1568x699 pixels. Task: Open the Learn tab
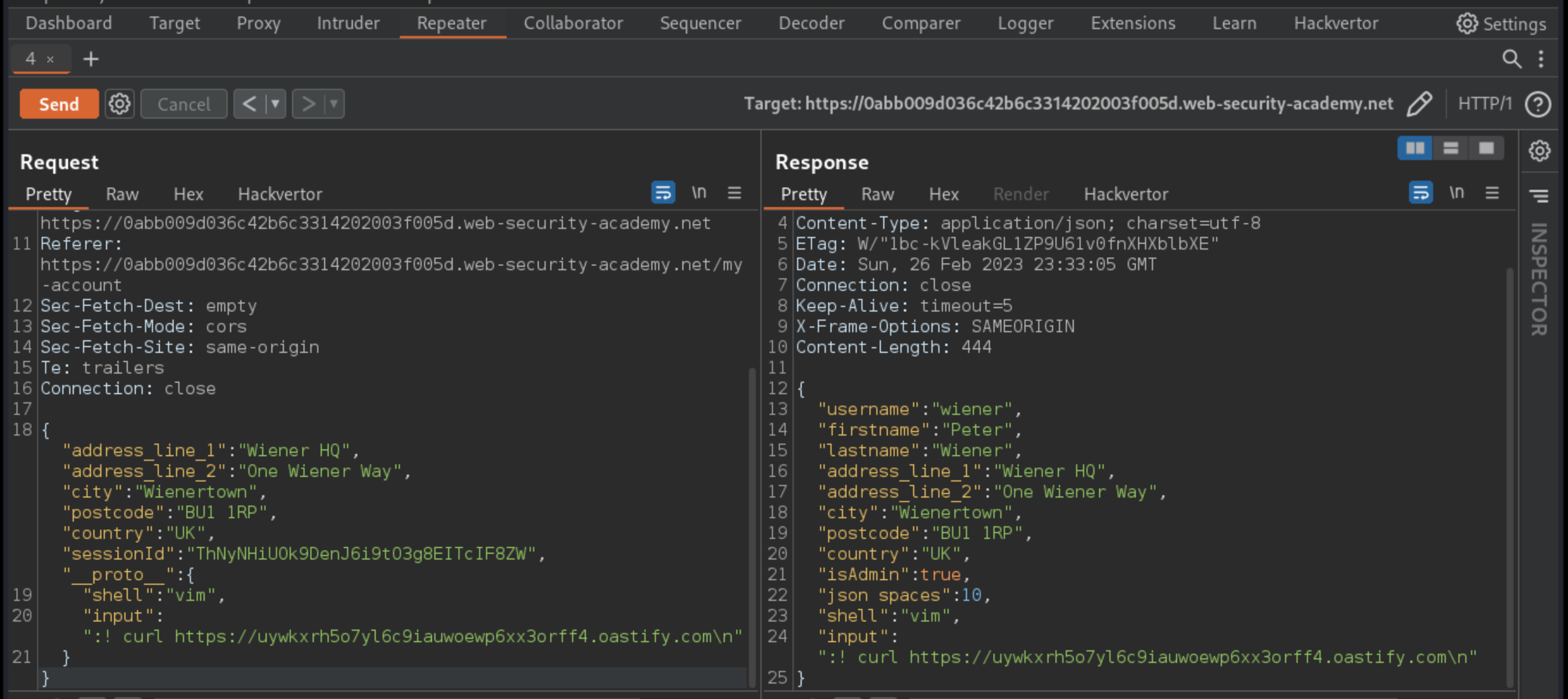pos(1234,23)
